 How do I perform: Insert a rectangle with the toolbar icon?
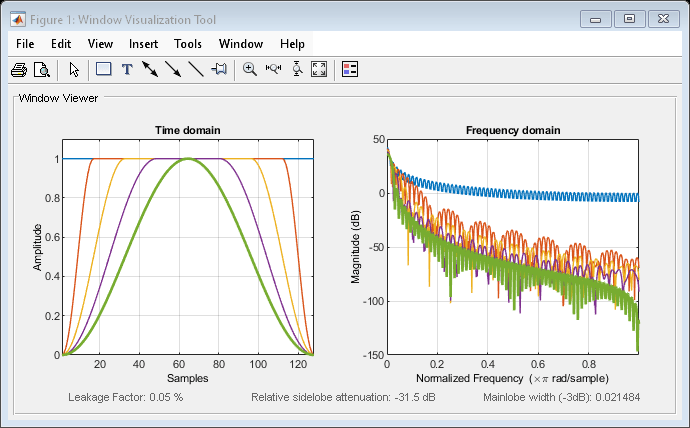point(103,69)
